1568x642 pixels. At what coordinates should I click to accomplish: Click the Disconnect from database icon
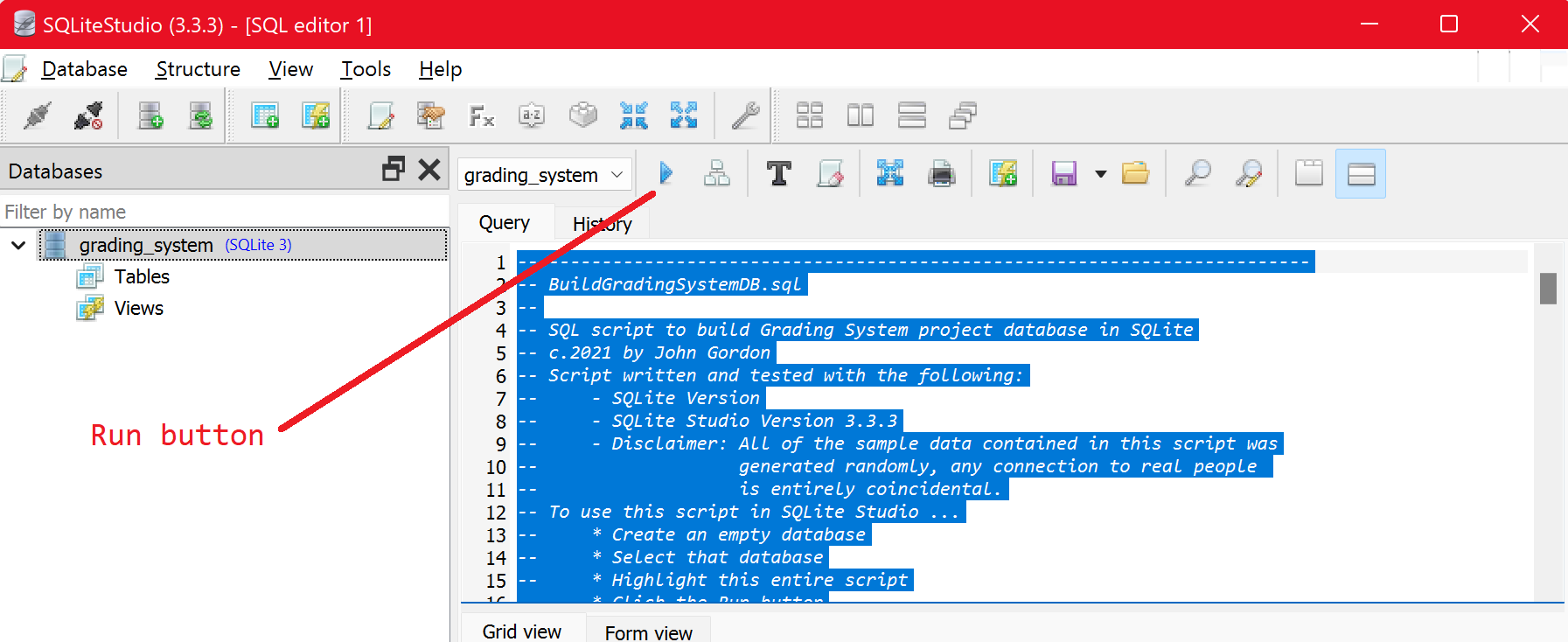88,115
